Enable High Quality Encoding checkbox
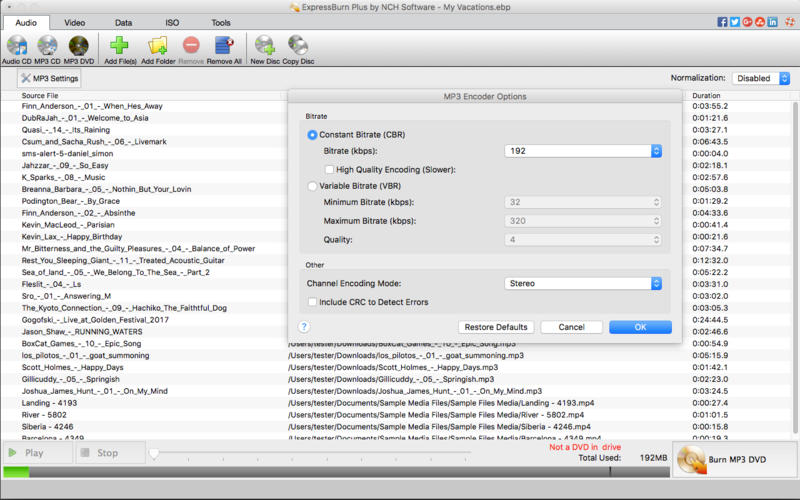This screenshot has height=500, width=800. tap(330, 169)
